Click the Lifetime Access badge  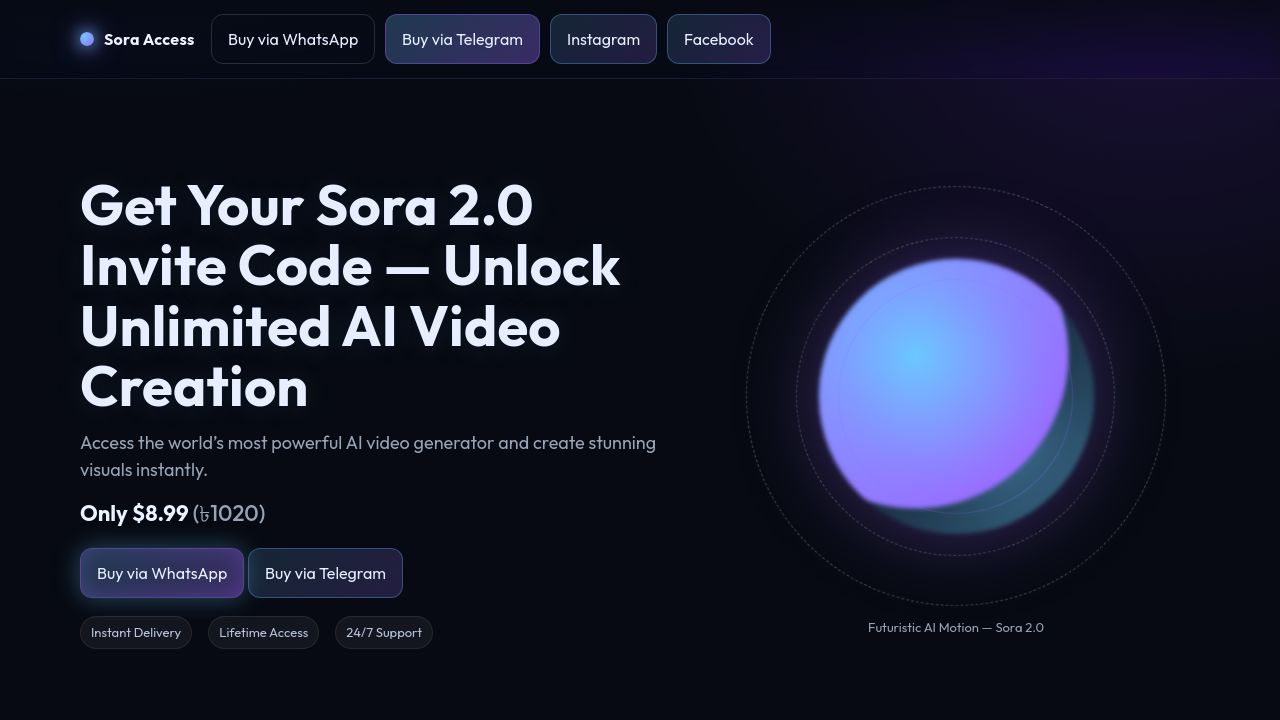click(264, 632)
